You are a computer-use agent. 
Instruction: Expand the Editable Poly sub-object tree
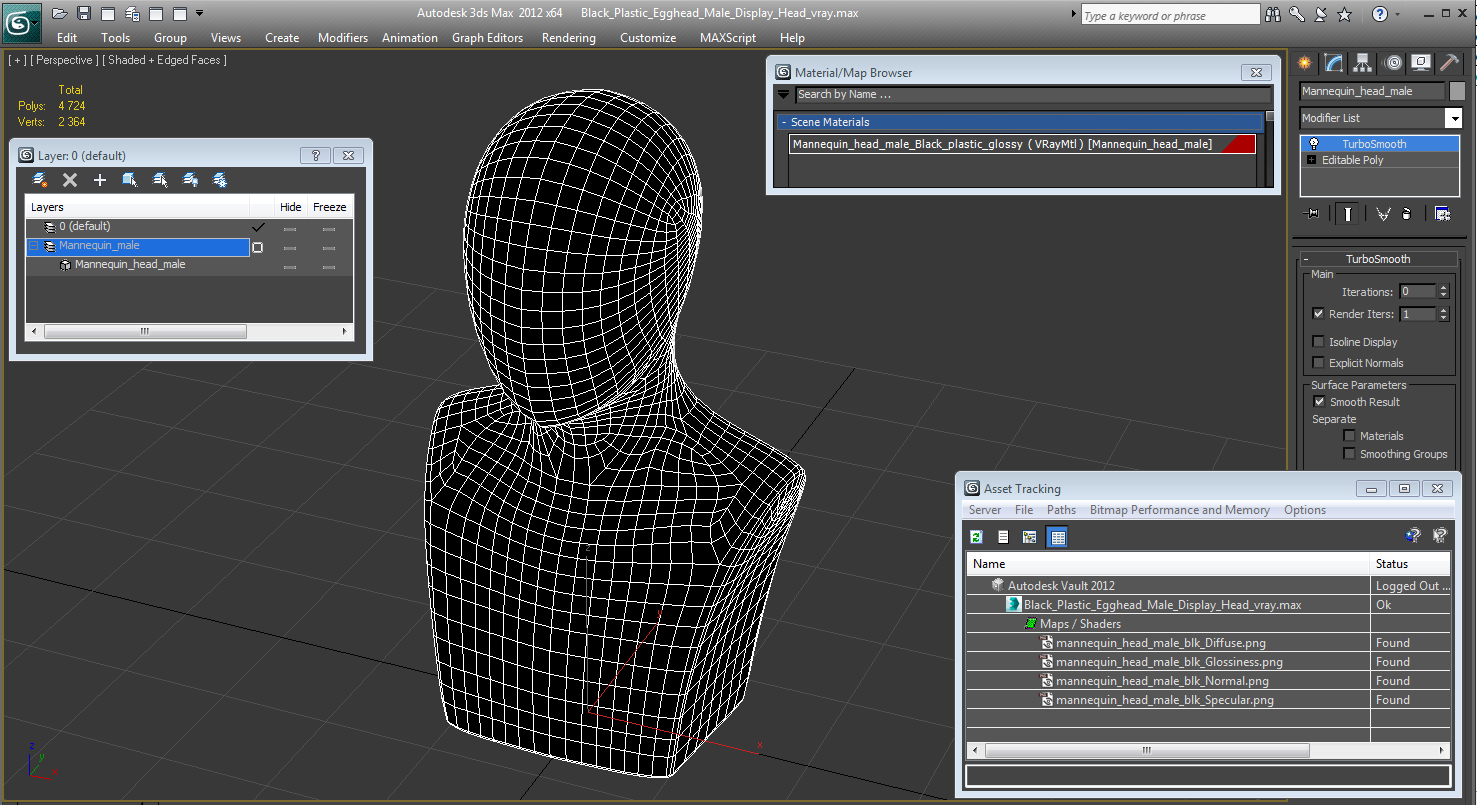click(x=1311, y=160)
